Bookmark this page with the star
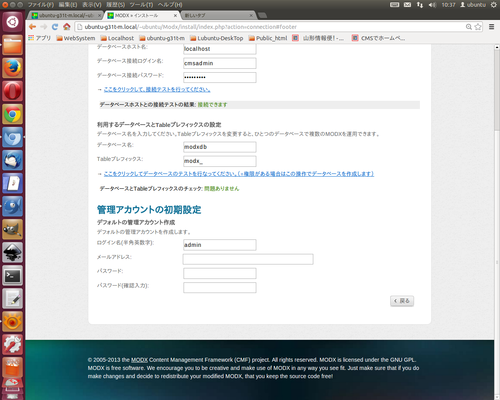The height and width of the screenshot is (400, 500). pos(478,27)
